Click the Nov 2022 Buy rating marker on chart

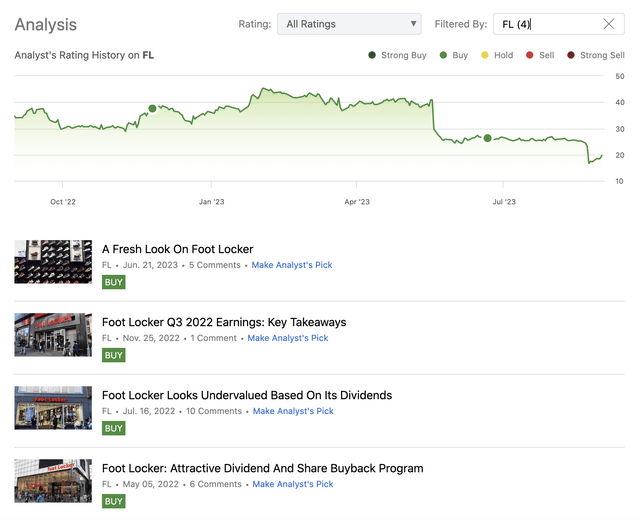tap(152, 109)
